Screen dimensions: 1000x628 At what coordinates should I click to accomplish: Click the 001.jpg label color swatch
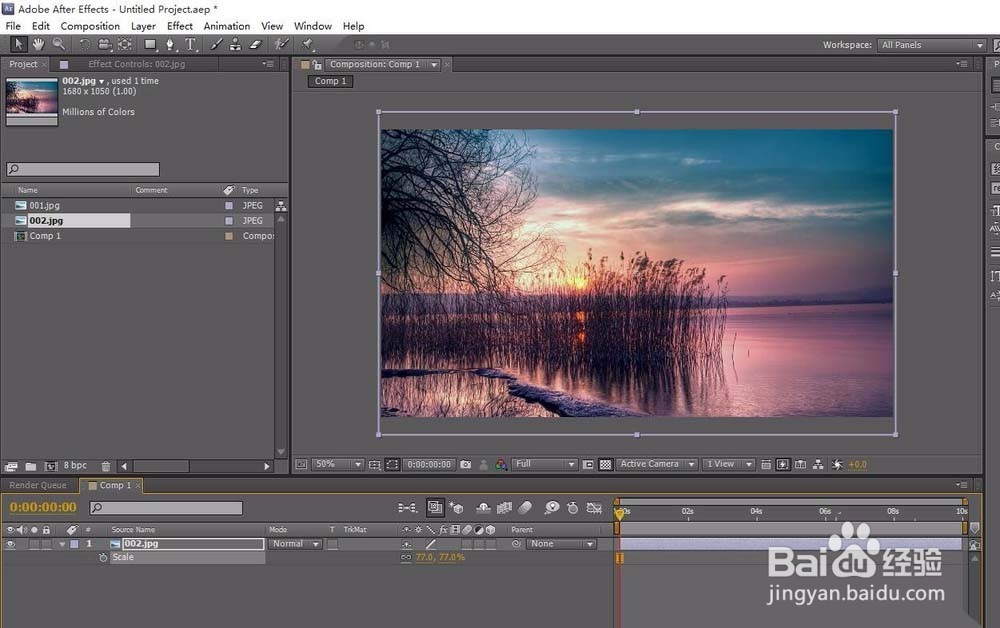click(x=229, y=205)
